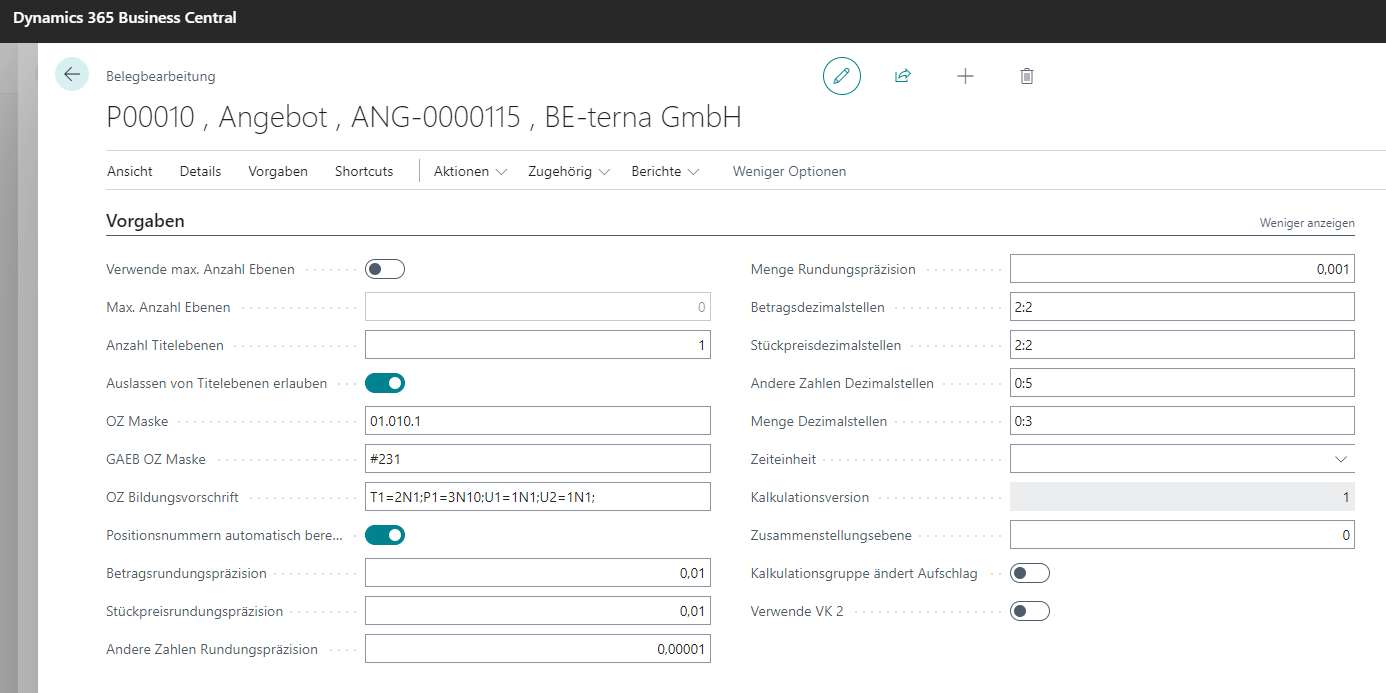Viewport: 1386px width, 693px height.
Task: Click the trash delete icon
Action: [1026, 76]
